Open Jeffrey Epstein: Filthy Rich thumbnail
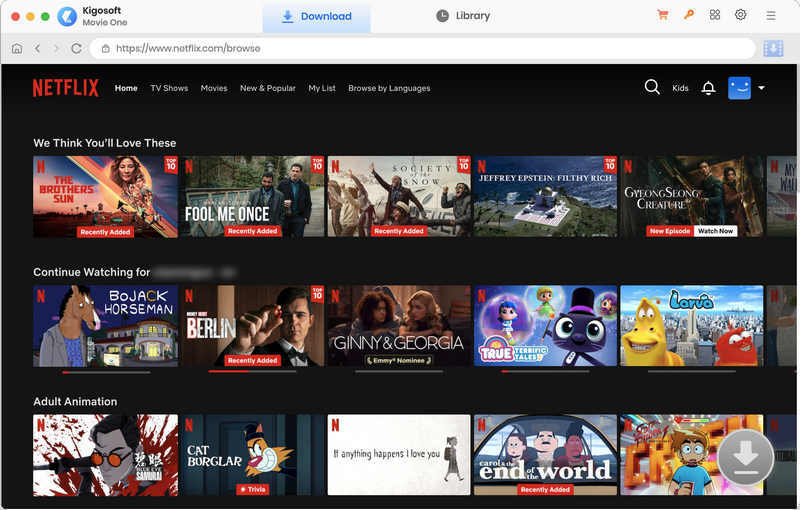 545,196
